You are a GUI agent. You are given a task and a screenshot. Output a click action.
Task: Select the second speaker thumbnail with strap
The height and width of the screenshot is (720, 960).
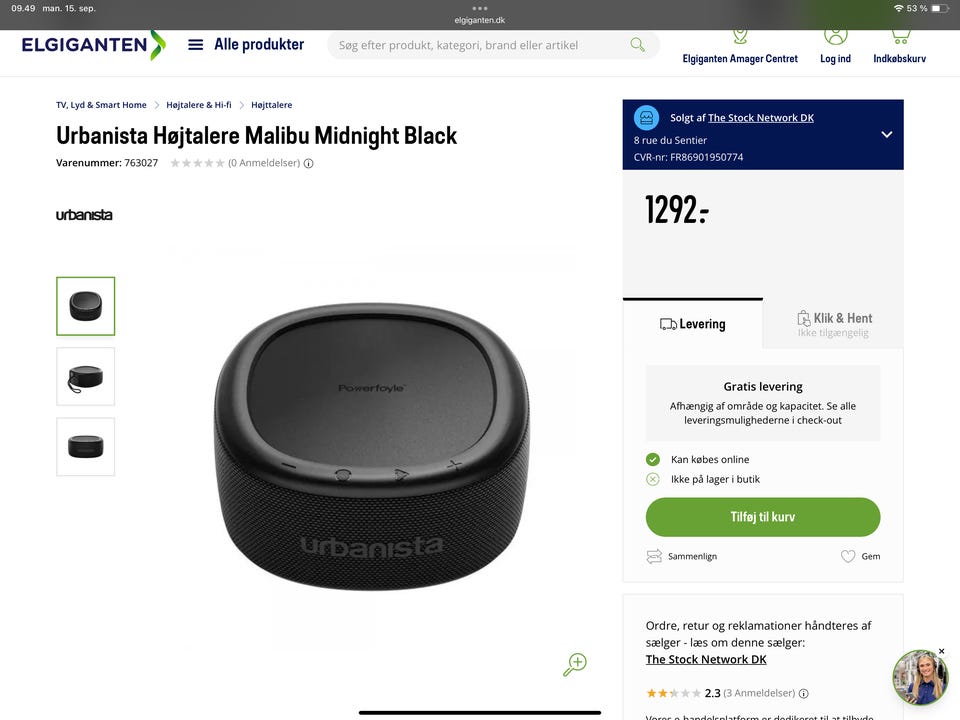pos(86,377)
